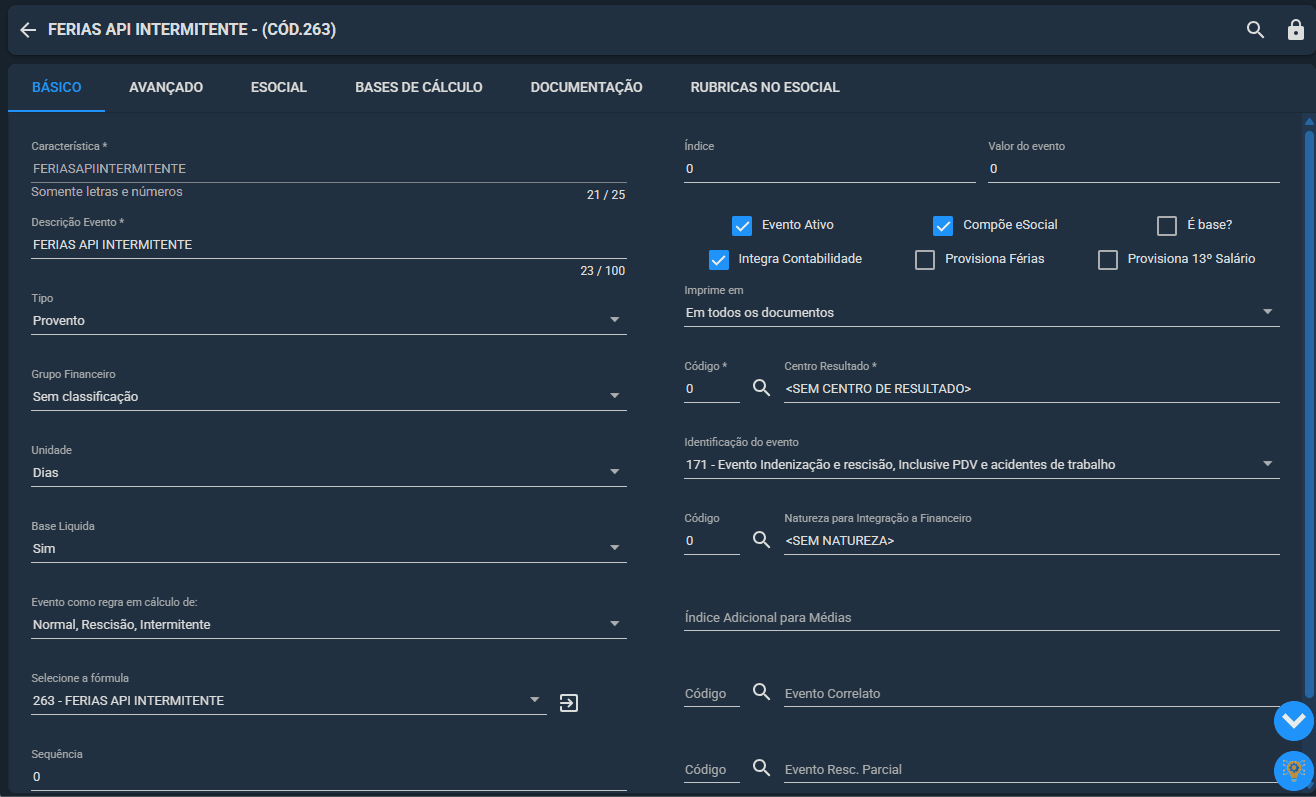Search Evento Correlato with magnifier icon
Screen dimensions: 1316x797
tap(762, 692)
